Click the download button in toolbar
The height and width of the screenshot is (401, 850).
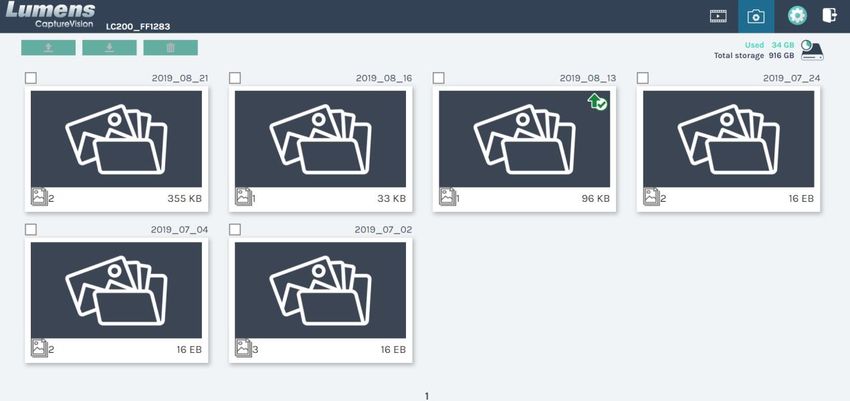click(x=110, y=48)
